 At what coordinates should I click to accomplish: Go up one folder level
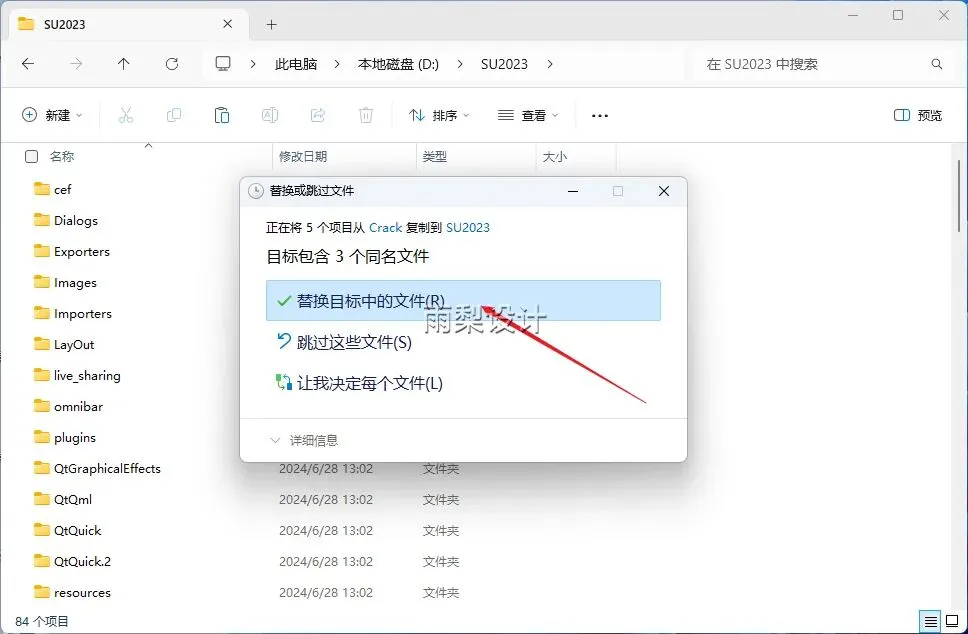(x=123, y=64)
